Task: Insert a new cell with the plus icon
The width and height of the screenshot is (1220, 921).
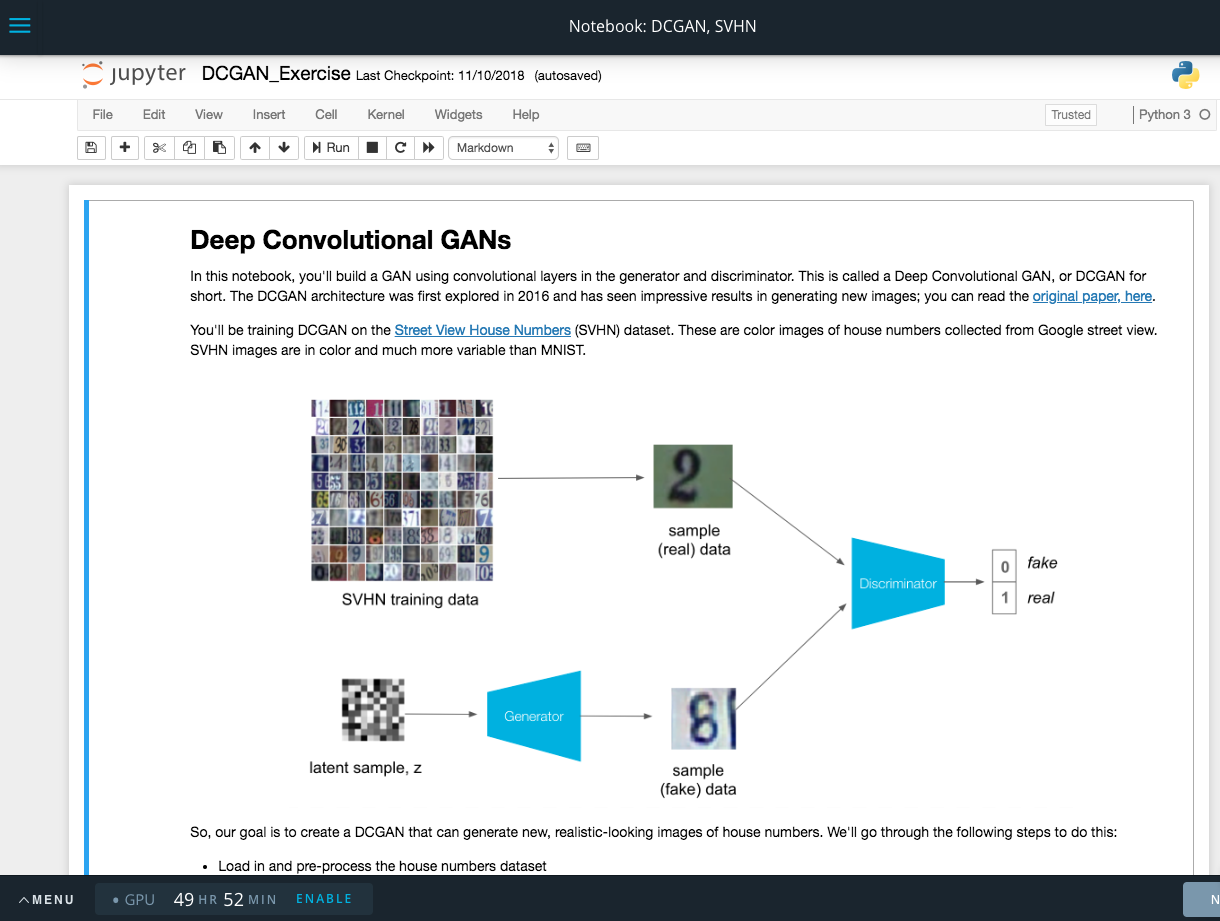Action: 124,147
